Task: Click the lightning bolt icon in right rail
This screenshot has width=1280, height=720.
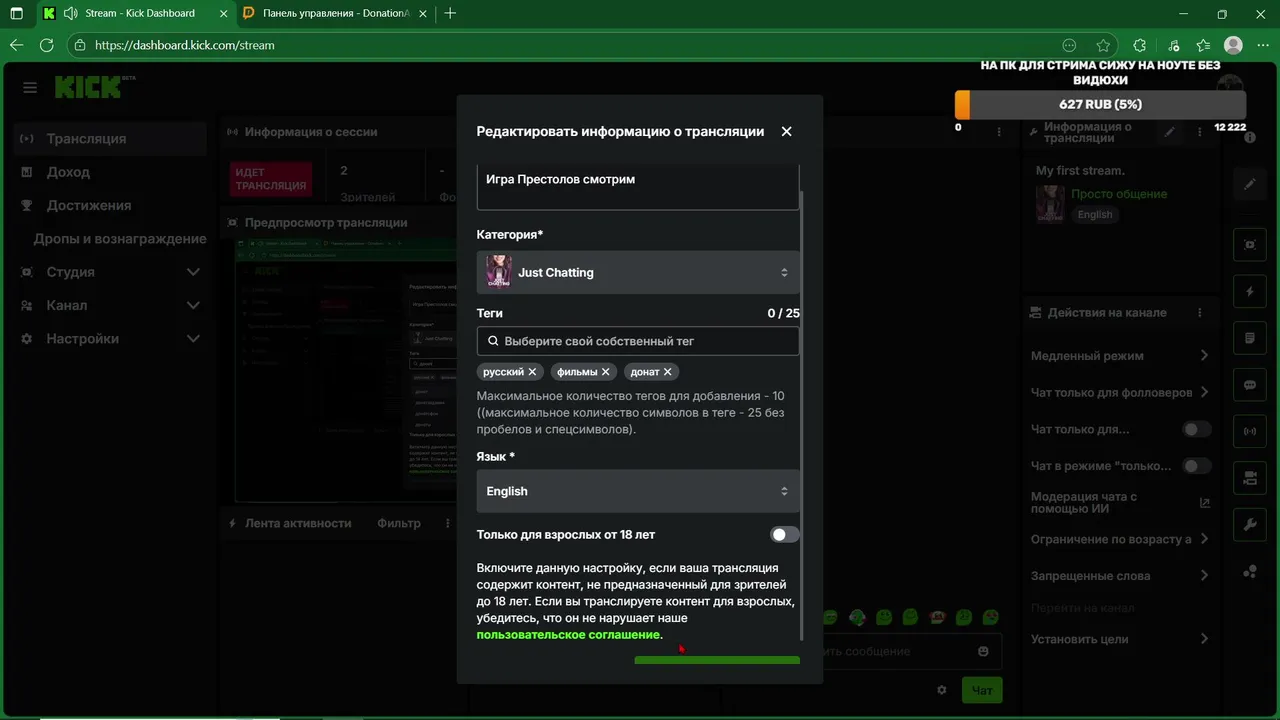Action: [x=1250, y=292]
